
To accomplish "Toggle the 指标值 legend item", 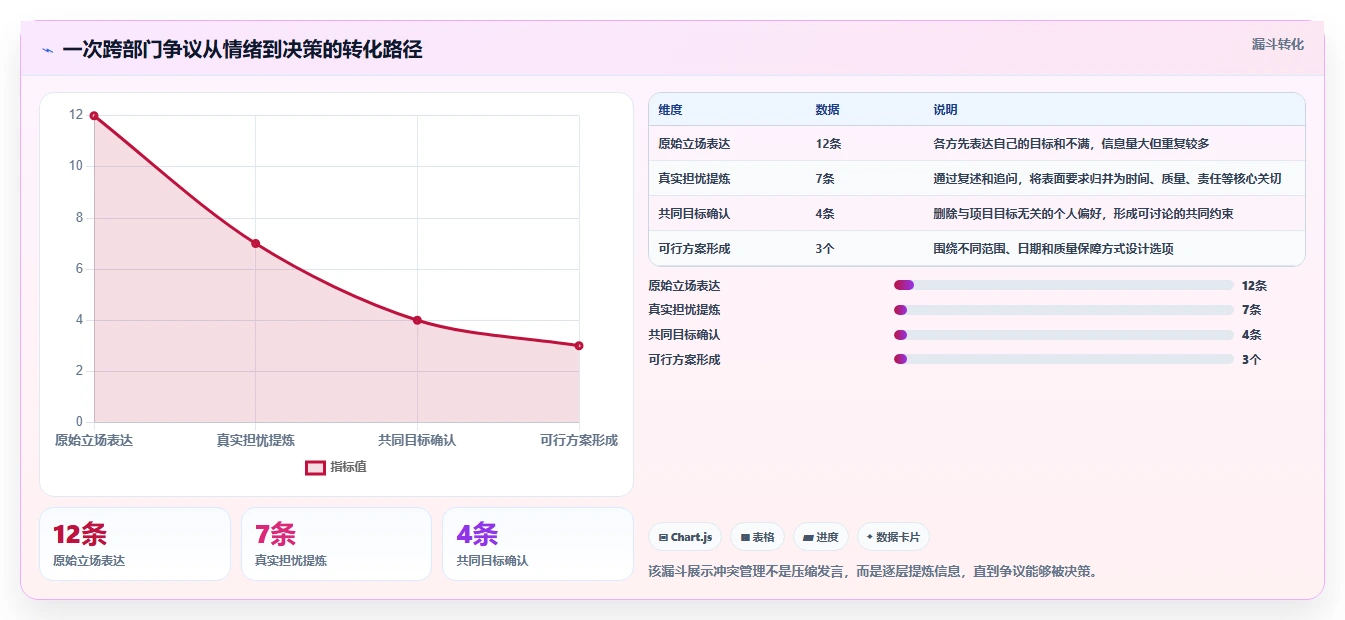I will [x=336, y=467].
